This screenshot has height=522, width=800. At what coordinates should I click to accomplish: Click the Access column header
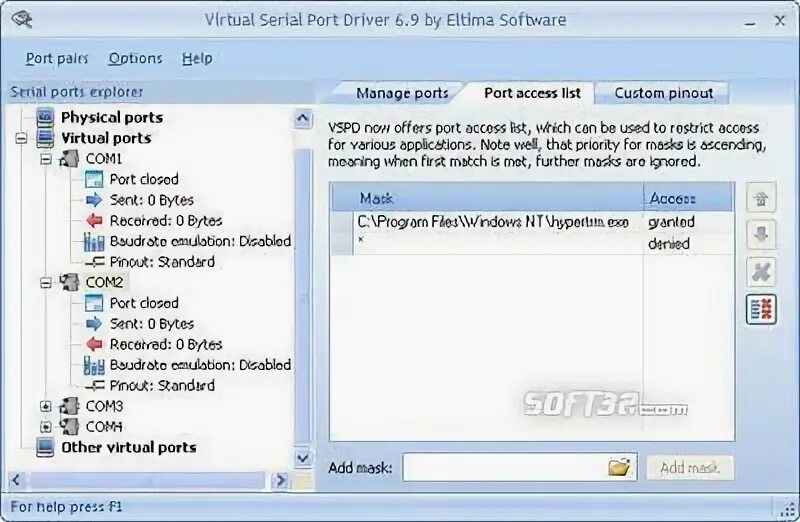pos(689,198)
